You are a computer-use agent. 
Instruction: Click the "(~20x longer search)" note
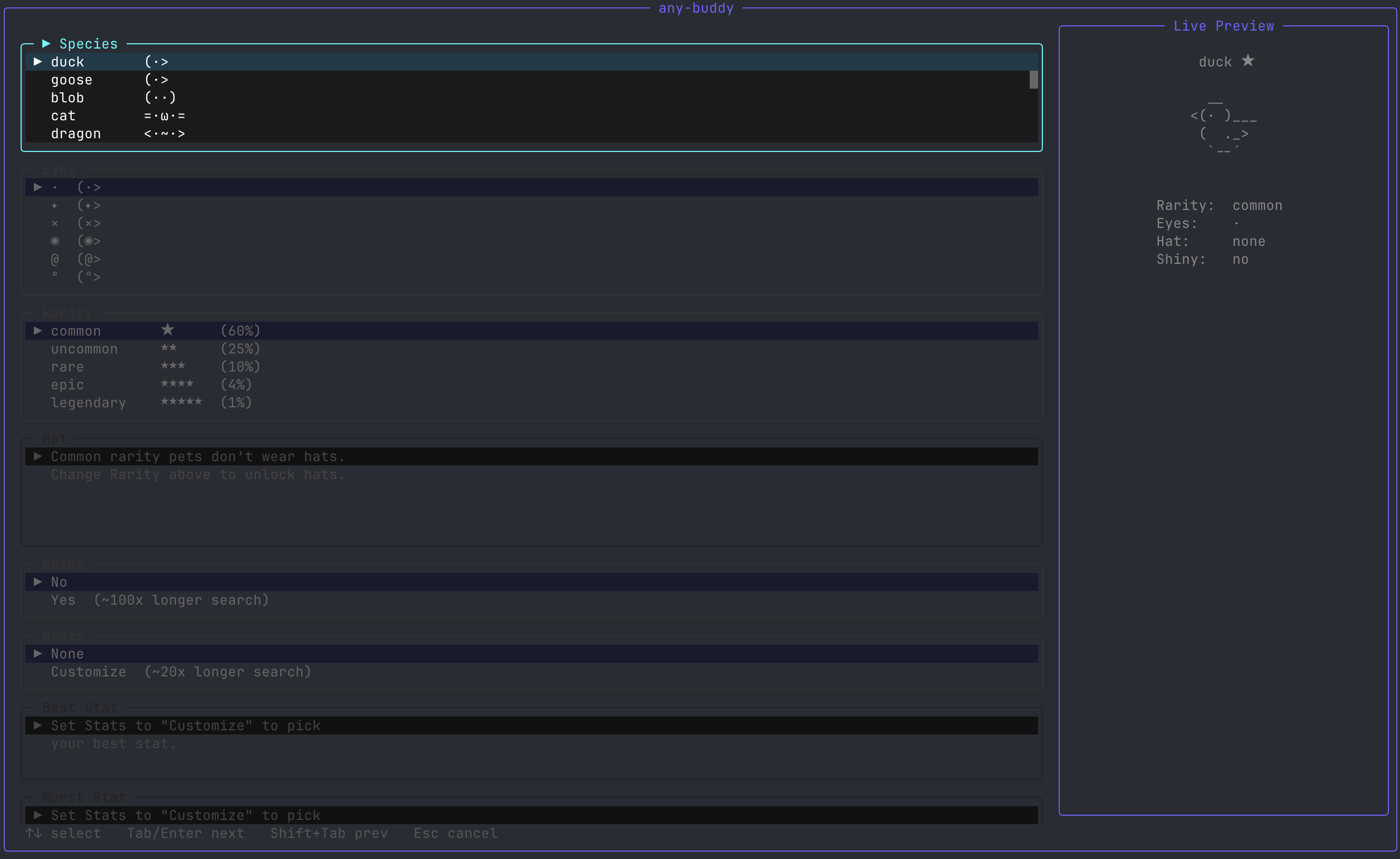[x=228, y=672]
